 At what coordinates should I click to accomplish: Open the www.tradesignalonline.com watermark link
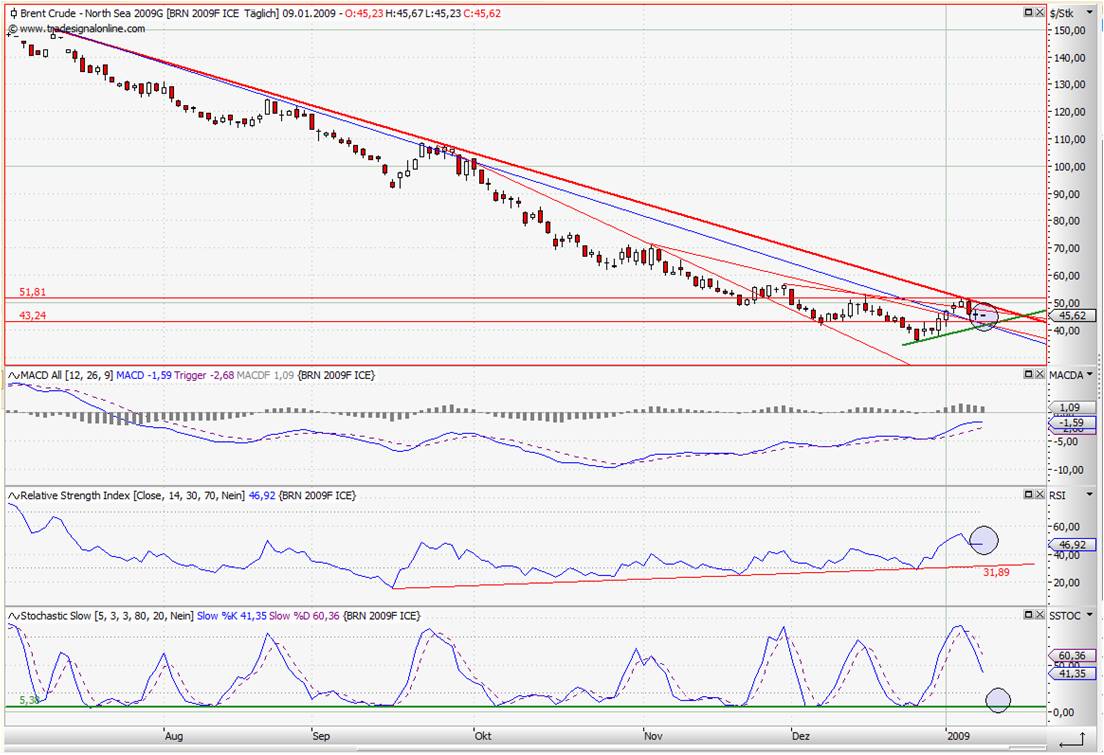[x=80, y=29]
